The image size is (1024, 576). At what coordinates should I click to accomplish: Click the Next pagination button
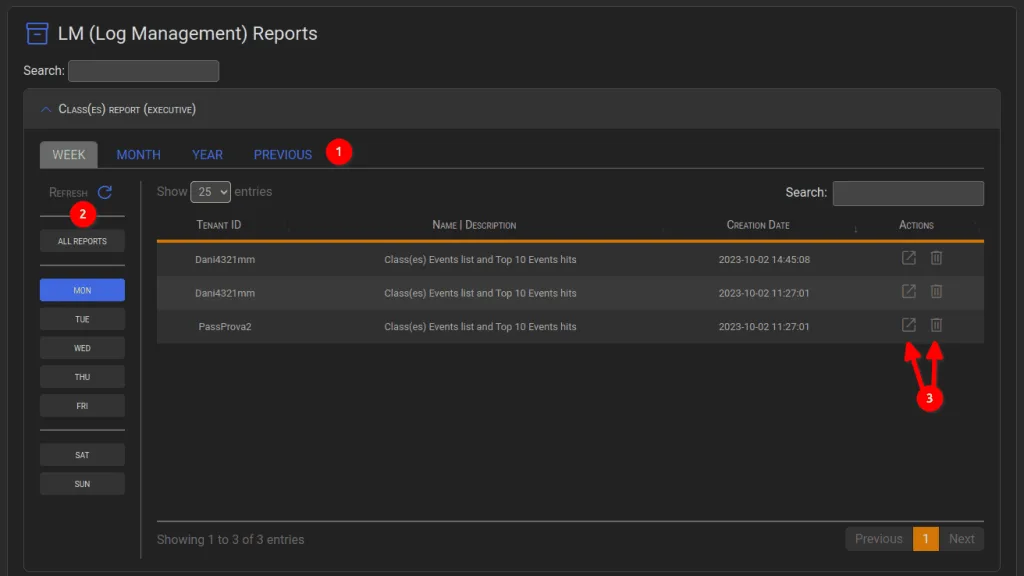[x=961, y=539]
